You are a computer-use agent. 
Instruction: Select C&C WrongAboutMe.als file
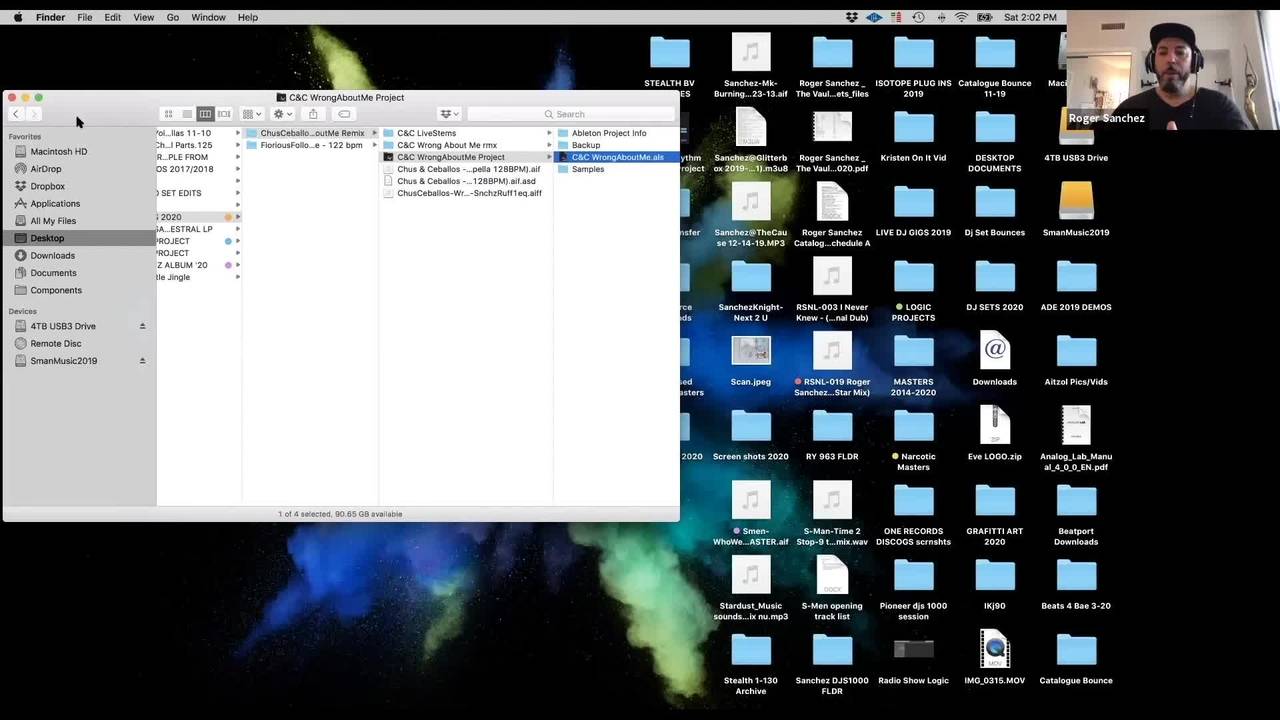point(616,157)
